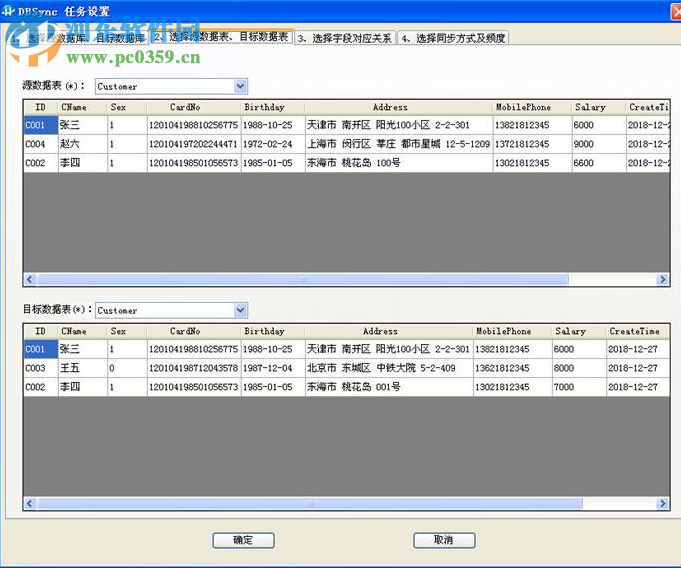Open tab 3 field mapping relations
This screenshot has width=681, height=568.
coord(345,38)
